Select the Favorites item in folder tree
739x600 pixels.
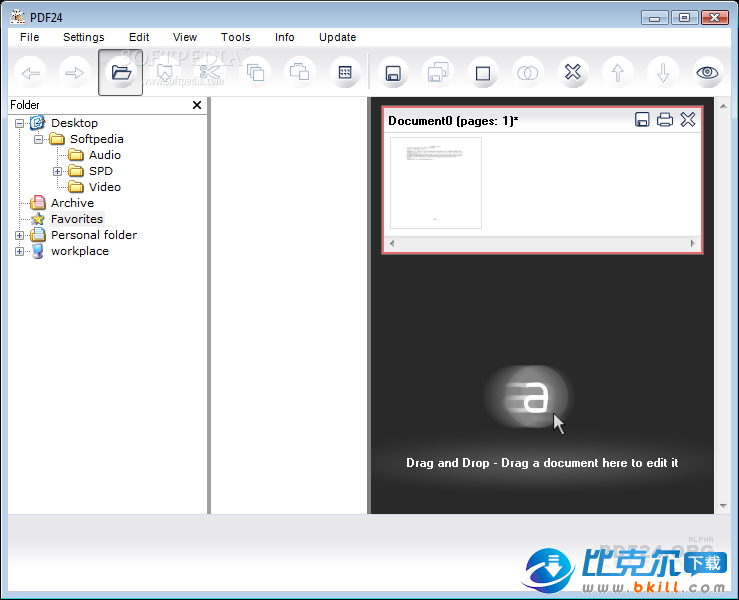[x=77, y=219]
